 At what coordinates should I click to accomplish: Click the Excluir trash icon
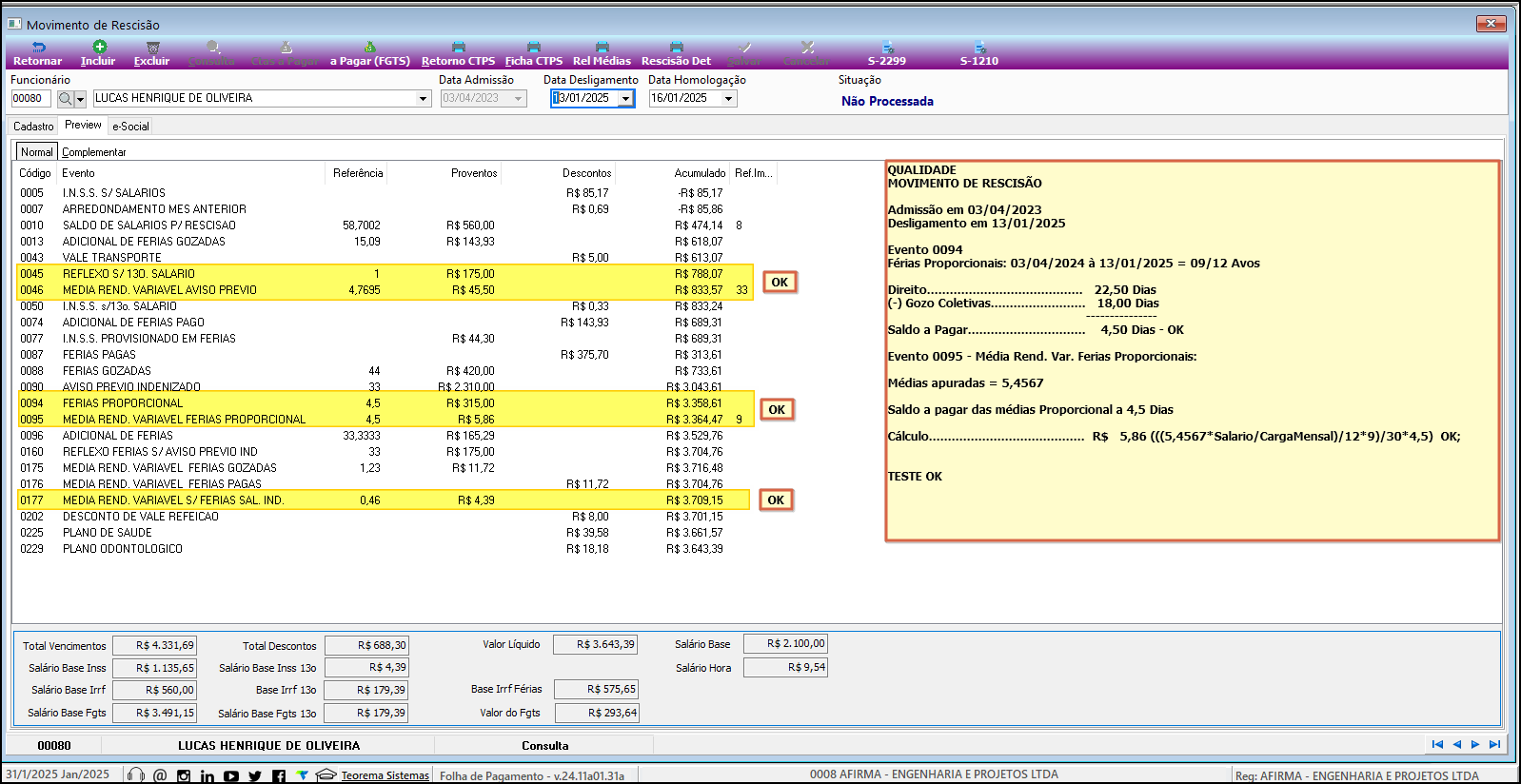tap(152, 47)
